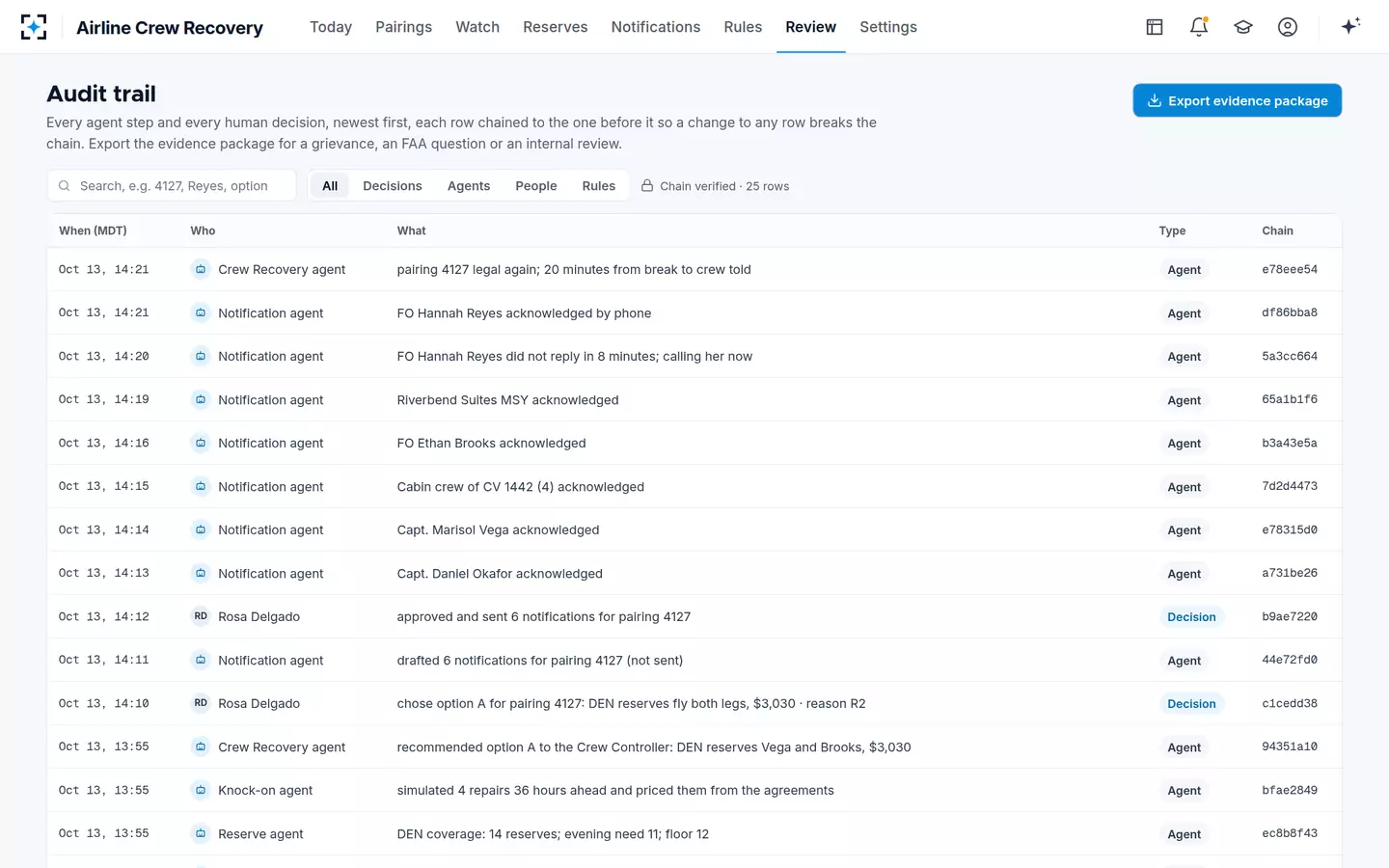
Task: Open the sparkle AI assistant icon
Action: coord(1350,26)
